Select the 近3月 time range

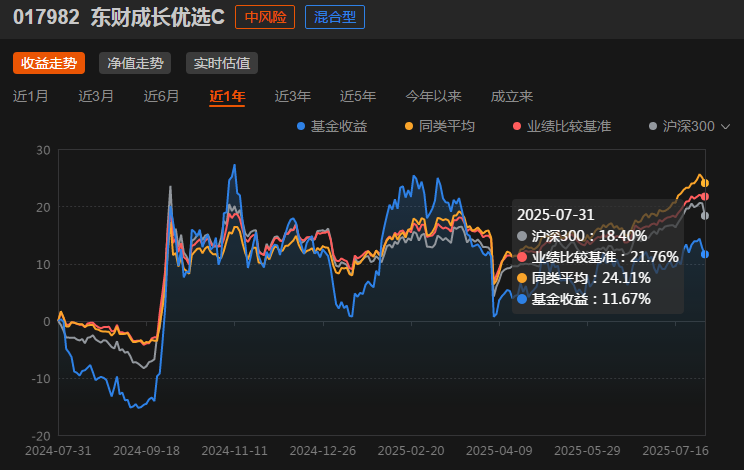[96, 96]
